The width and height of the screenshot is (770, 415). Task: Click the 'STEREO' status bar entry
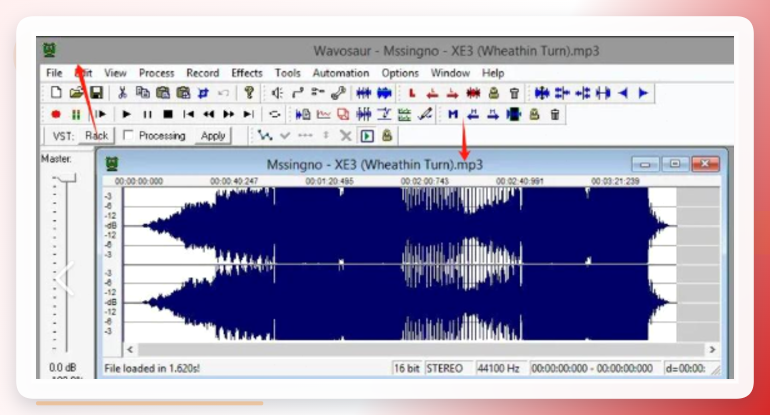pos(444,368)
